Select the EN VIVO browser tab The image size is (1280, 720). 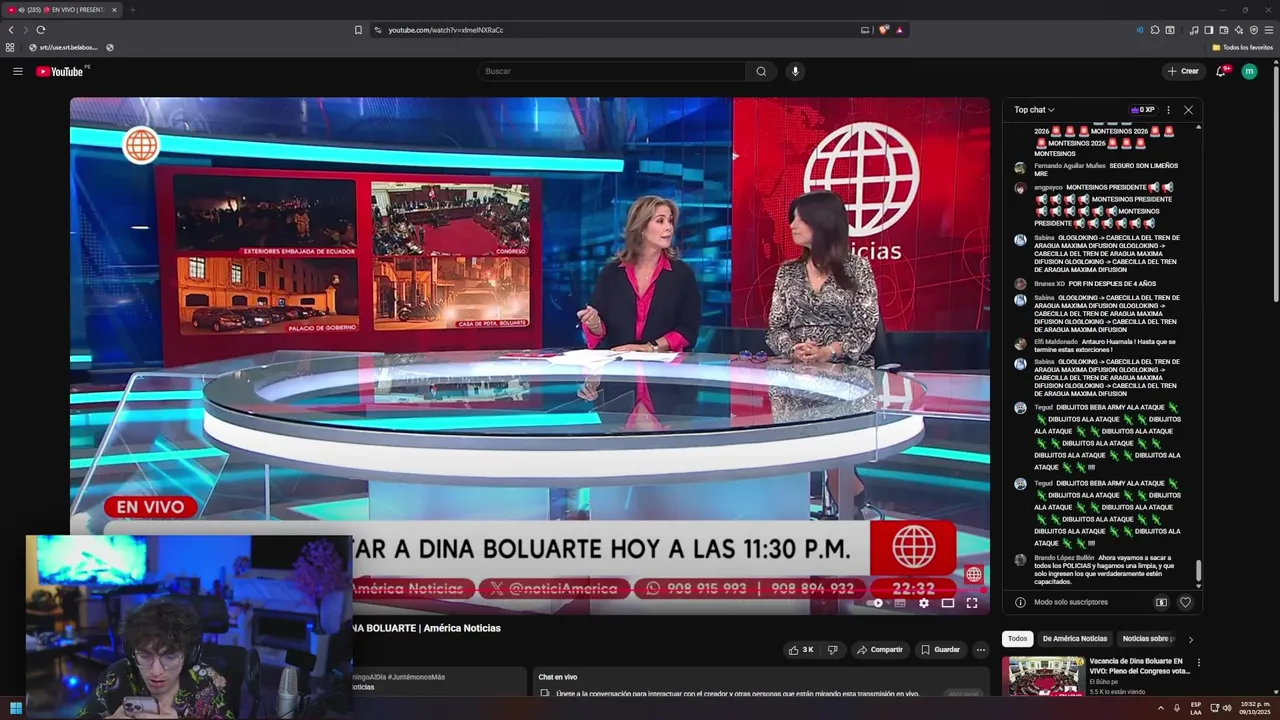(x=62, y=10)
